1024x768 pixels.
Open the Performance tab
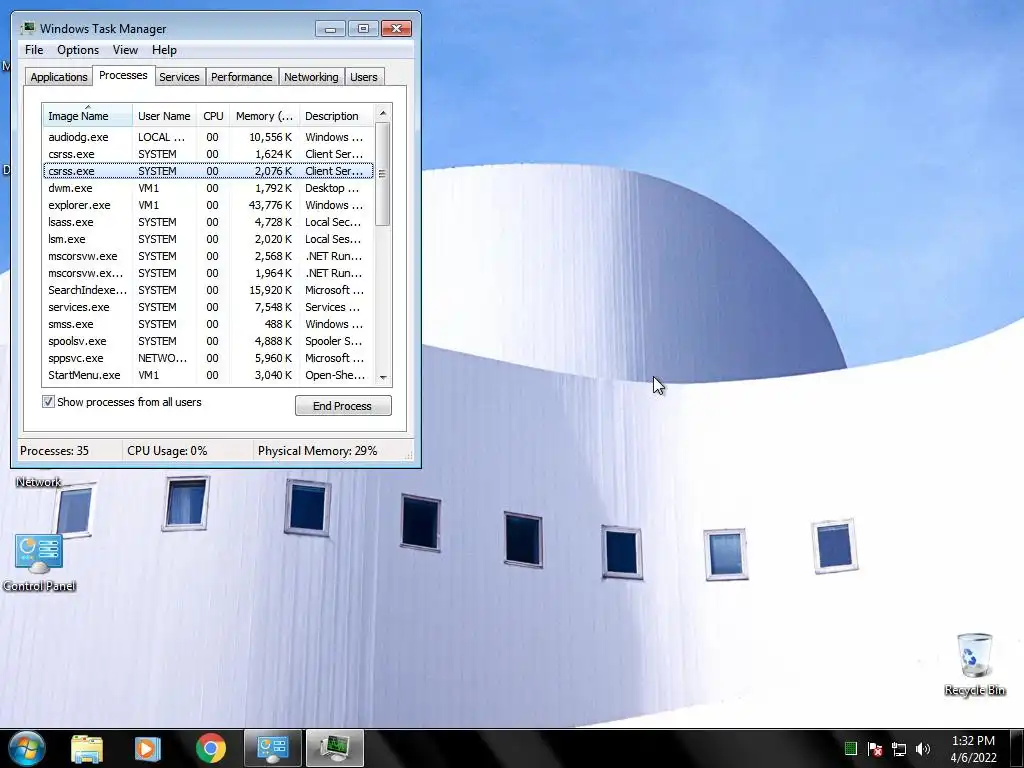[241, 77]
